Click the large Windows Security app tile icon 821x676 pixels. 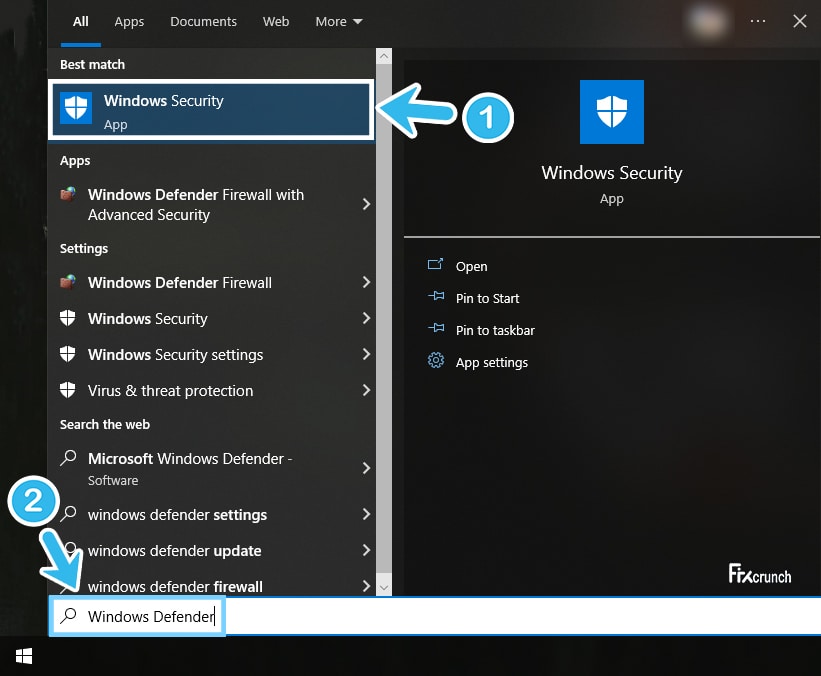[x=612, y=112]
